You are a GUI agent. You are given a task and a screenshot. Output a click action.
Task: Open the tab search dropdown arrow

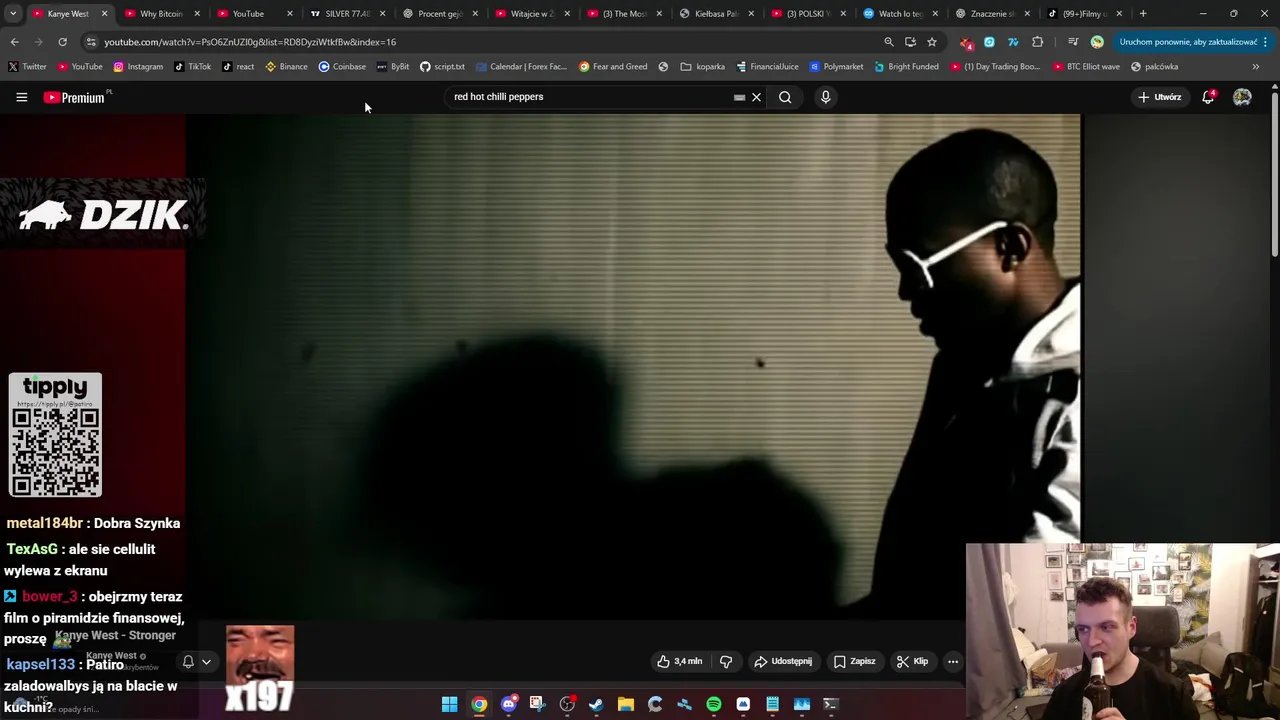pyautogui.click(x=13, y=14)
